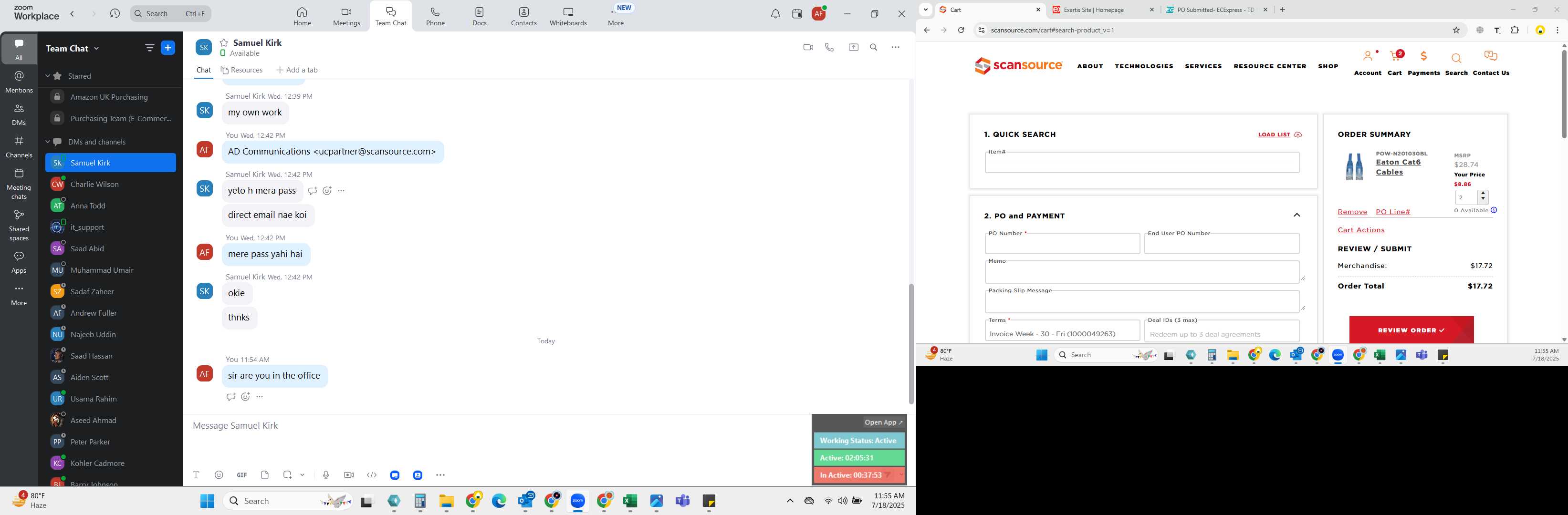Open the AF profile avatar menu
The height and width of the screenshot is (515, 1568).
tap(819, 13)
